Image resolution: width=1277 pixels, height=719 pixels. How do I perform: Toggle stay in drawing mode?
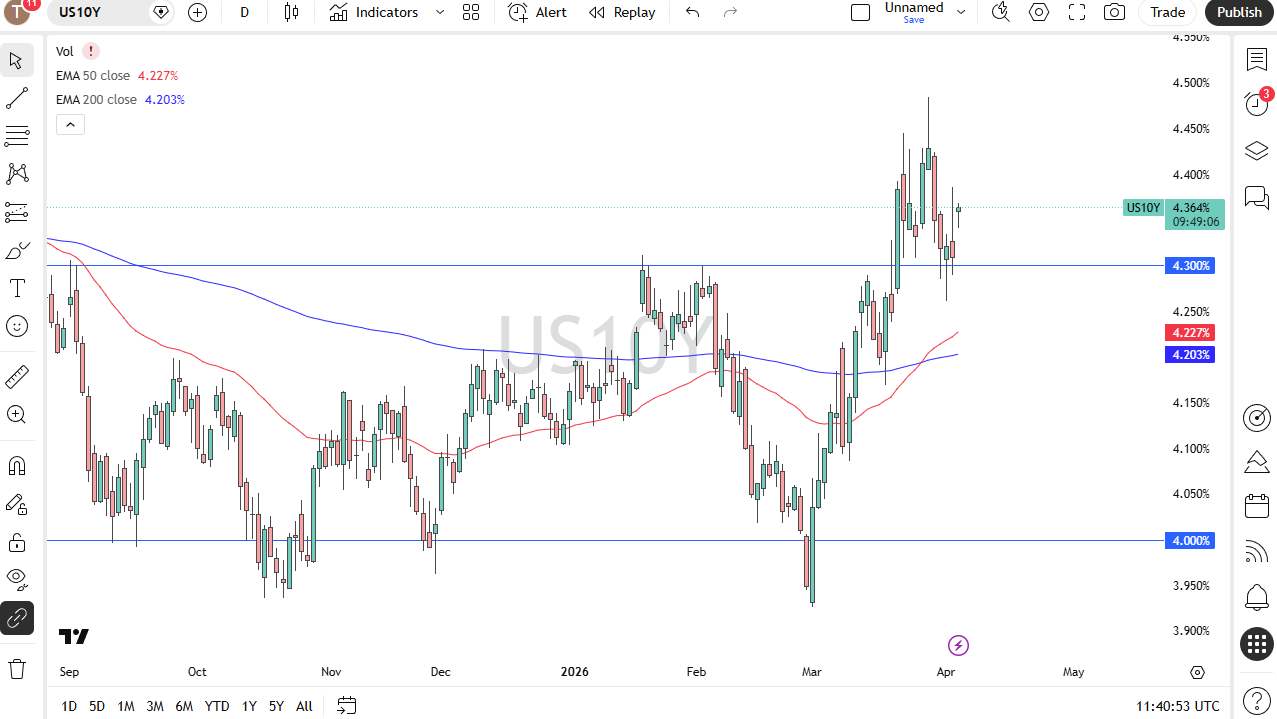point(17,504)
